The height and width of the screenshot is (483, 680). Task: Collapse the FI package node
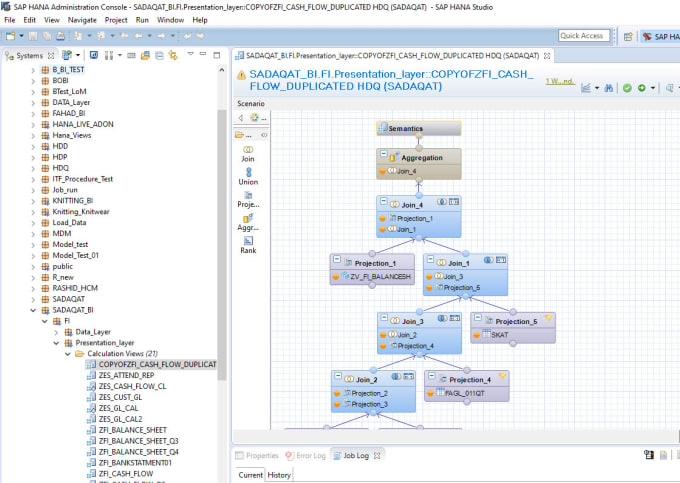pyautogui.click(x=45, y=321)
